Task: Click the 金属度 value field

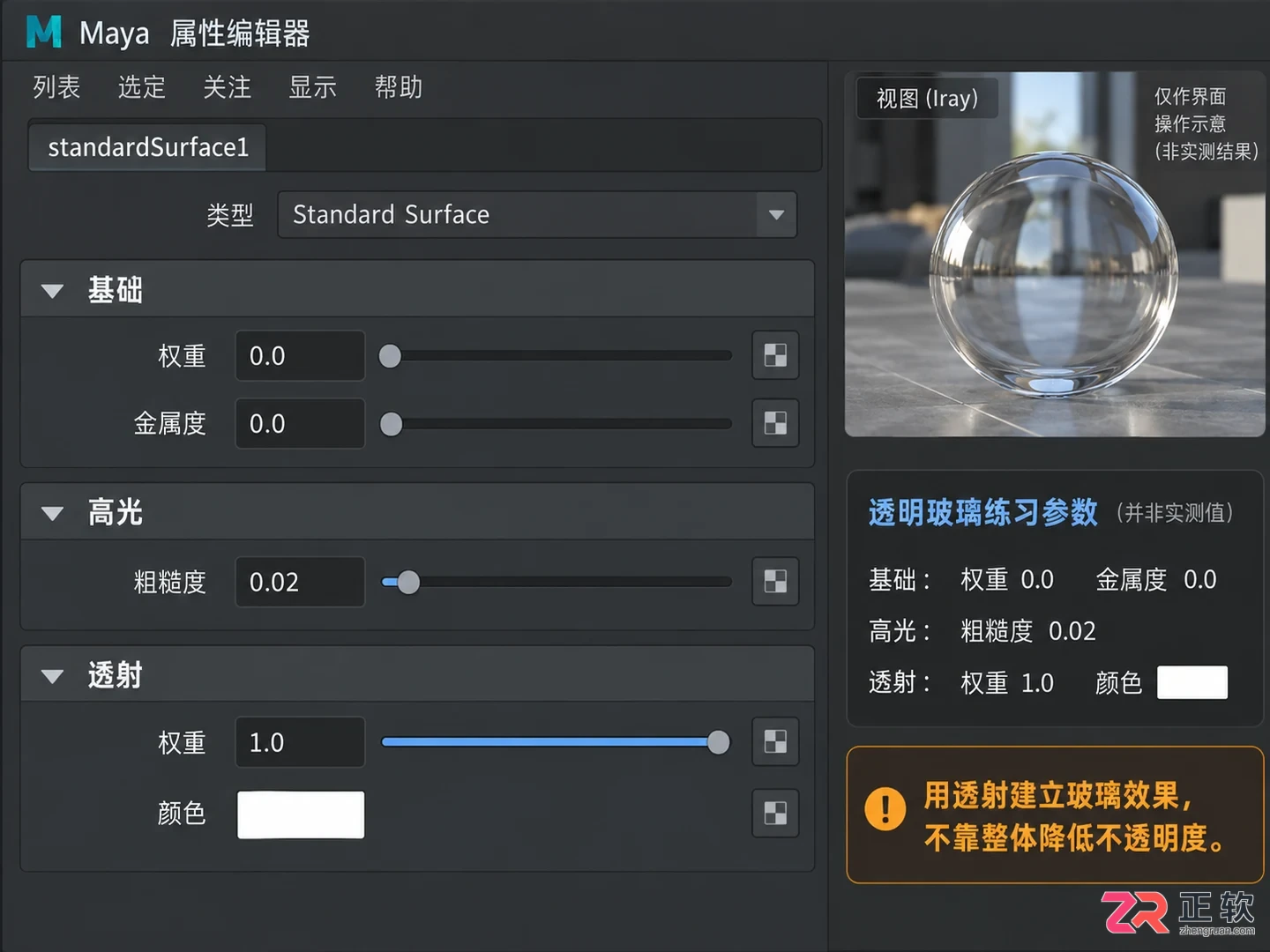Action: click(x=300, y=423)
